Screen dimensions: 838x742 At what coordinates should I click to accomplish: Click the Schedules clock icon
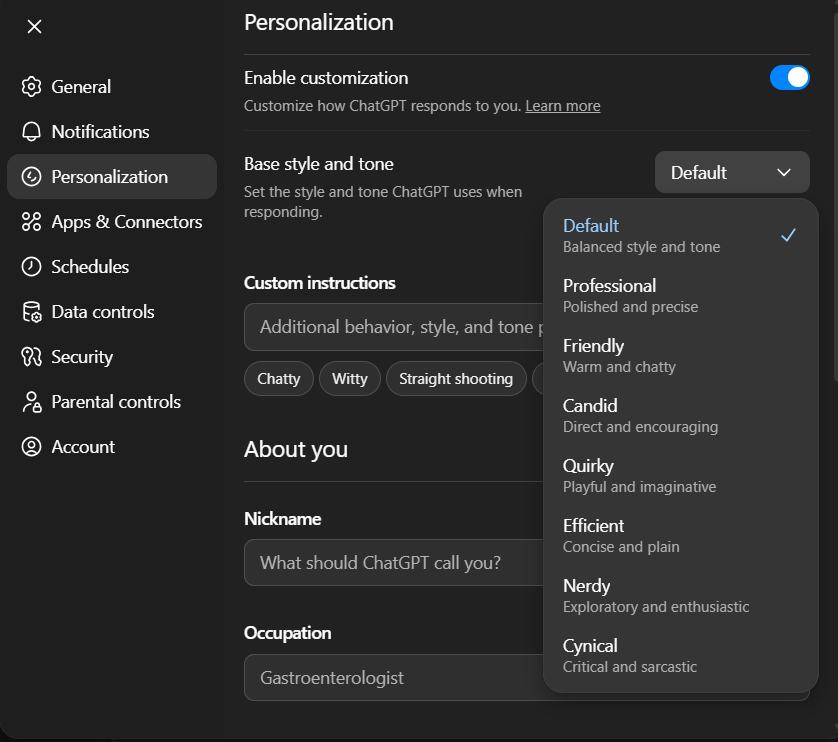tap(32, 267)
